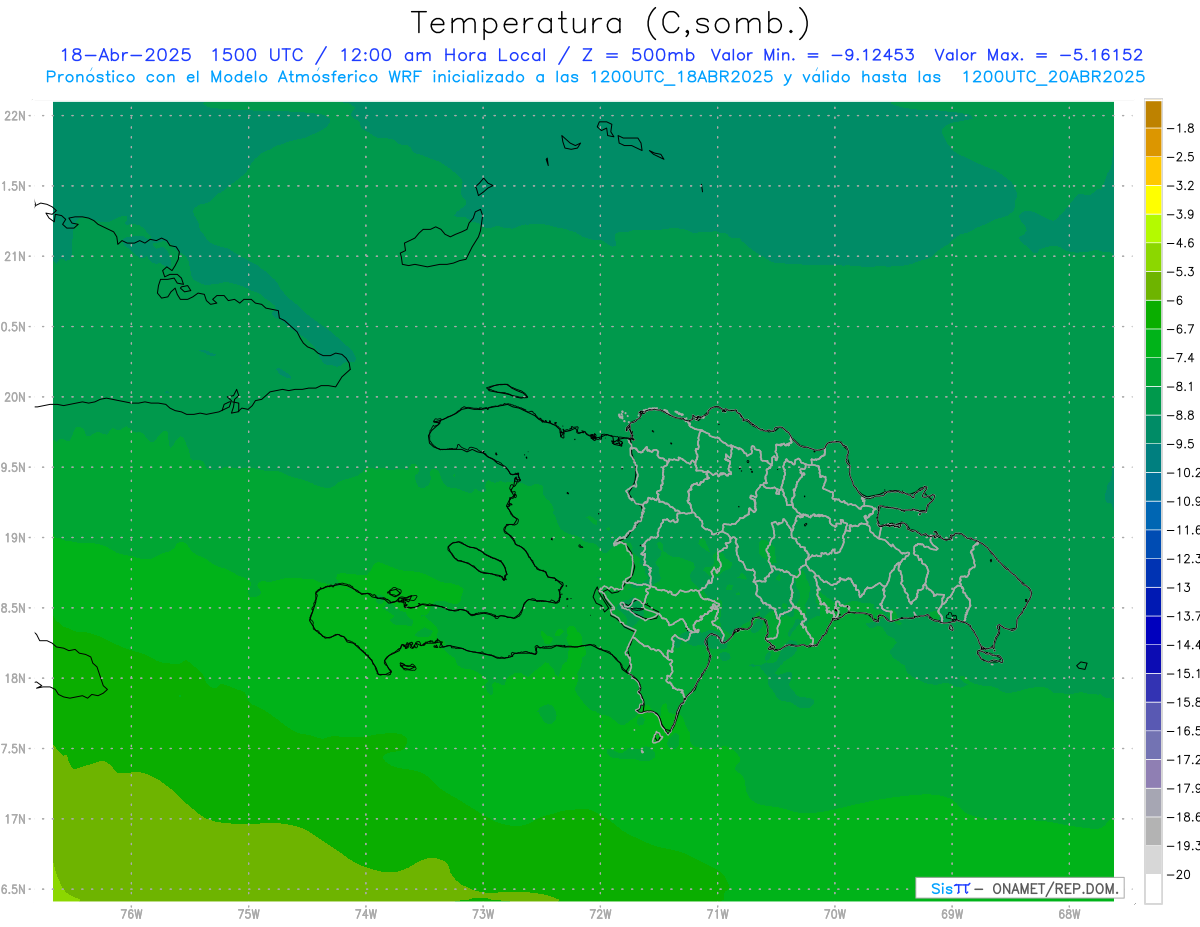
Task: Click the "68W" longitude label
Action: pos(1068,913)
